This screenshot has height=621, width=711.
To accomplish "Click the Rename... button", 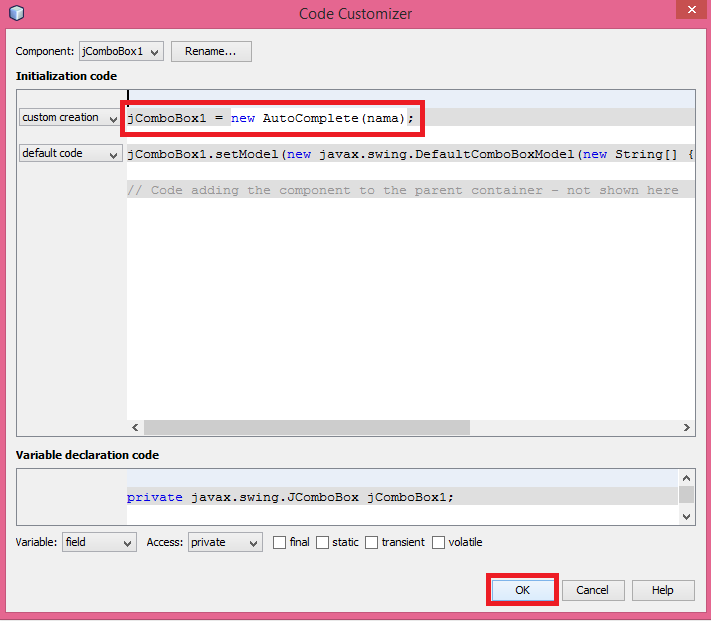I will (x=211, y=51).
